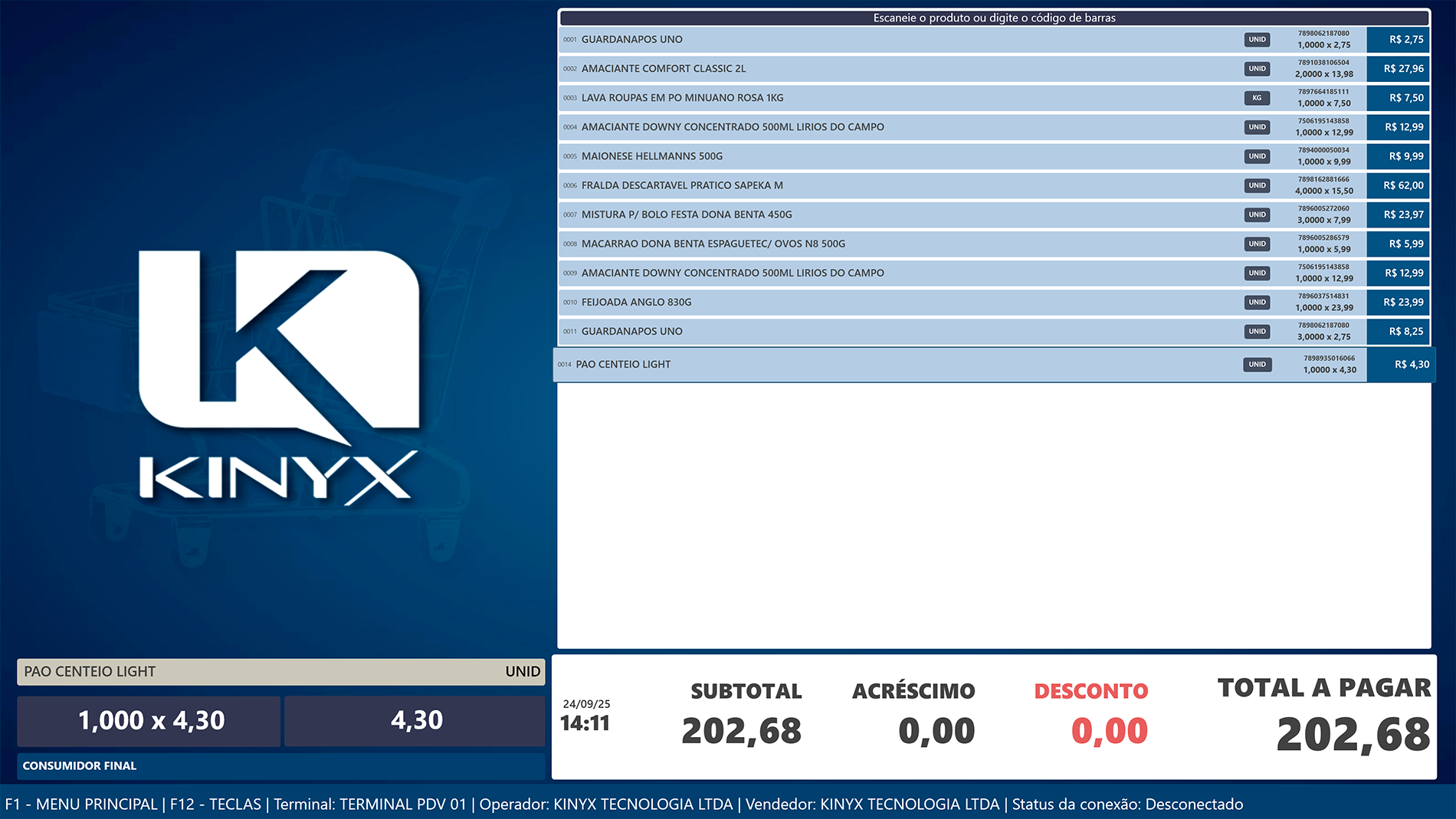Screen dimensions: 1456x819
Task: Select the AMACIANTE COMFORT CLASSIC 2L row
Action: tap(843, 68)
